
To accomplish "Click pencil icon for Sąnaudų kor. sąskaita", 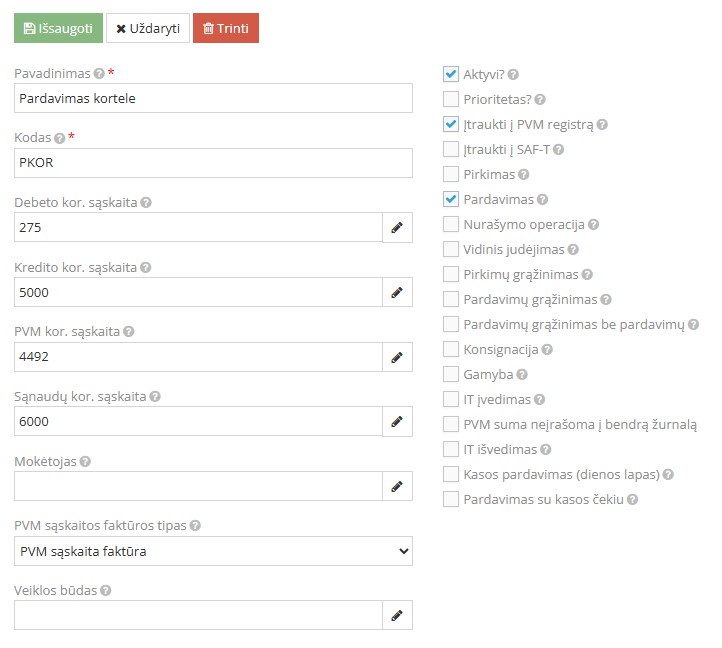I will click(397, 421).
